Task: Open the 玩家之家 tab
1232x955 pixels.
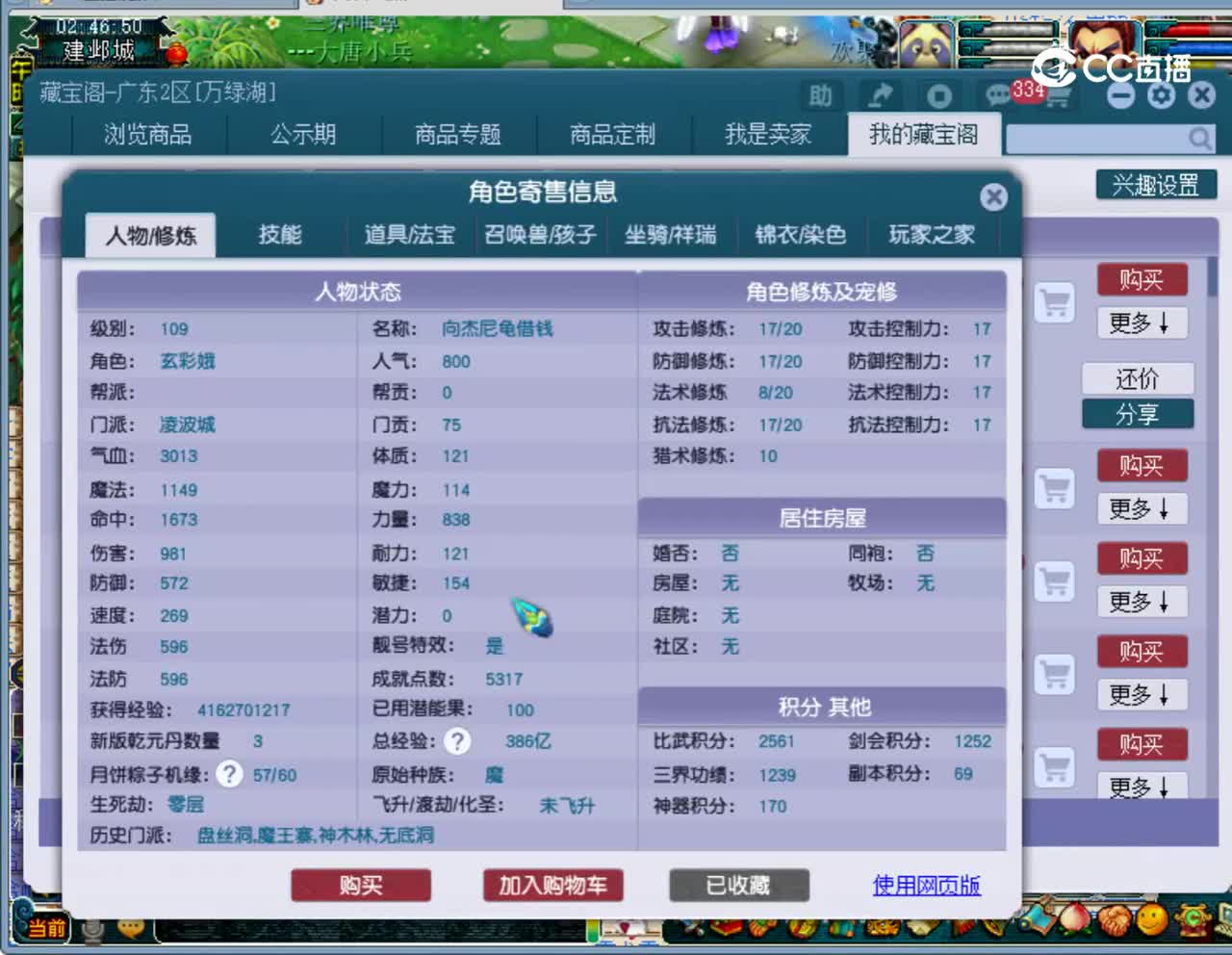Action: coord(932,235)
